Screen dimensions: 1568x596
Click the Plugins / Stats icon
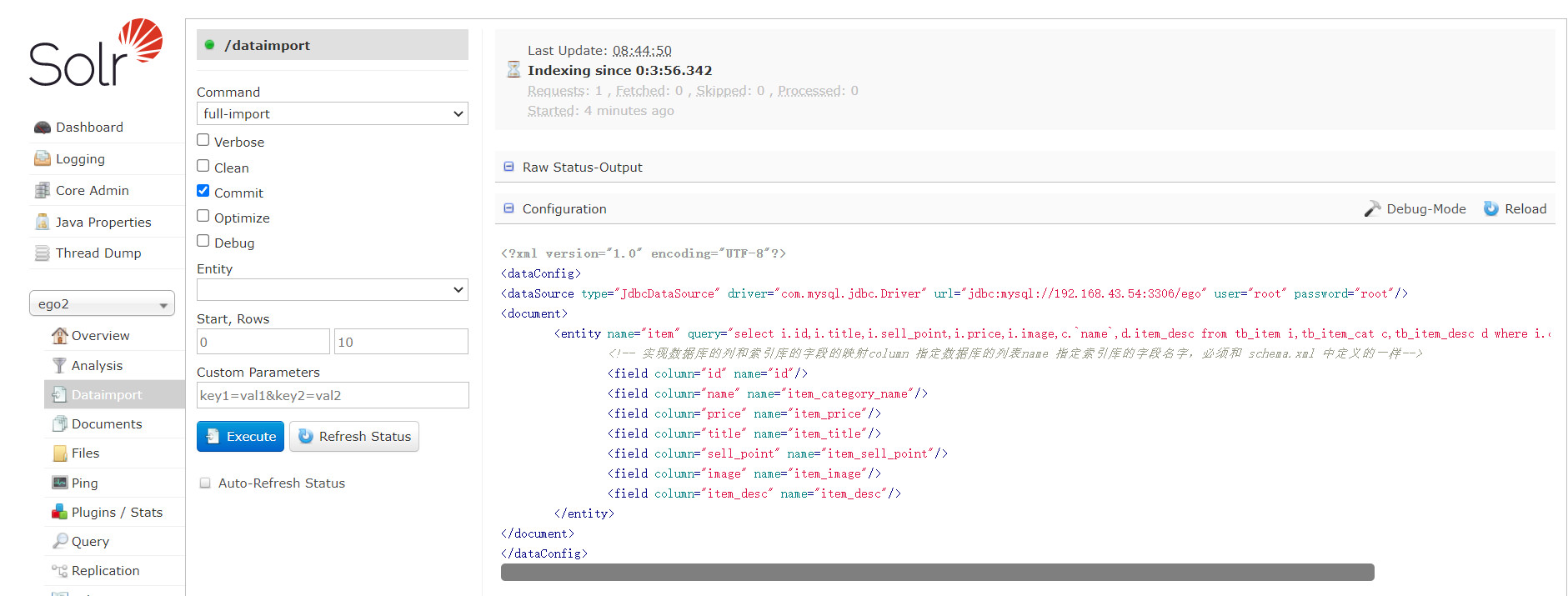[60, 512]
